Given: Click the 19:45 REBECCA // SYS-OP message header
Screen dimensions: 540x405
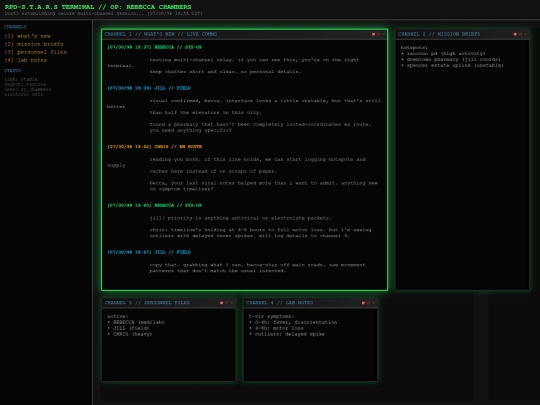Looking at the screenshot, I should tap(155, 206).
